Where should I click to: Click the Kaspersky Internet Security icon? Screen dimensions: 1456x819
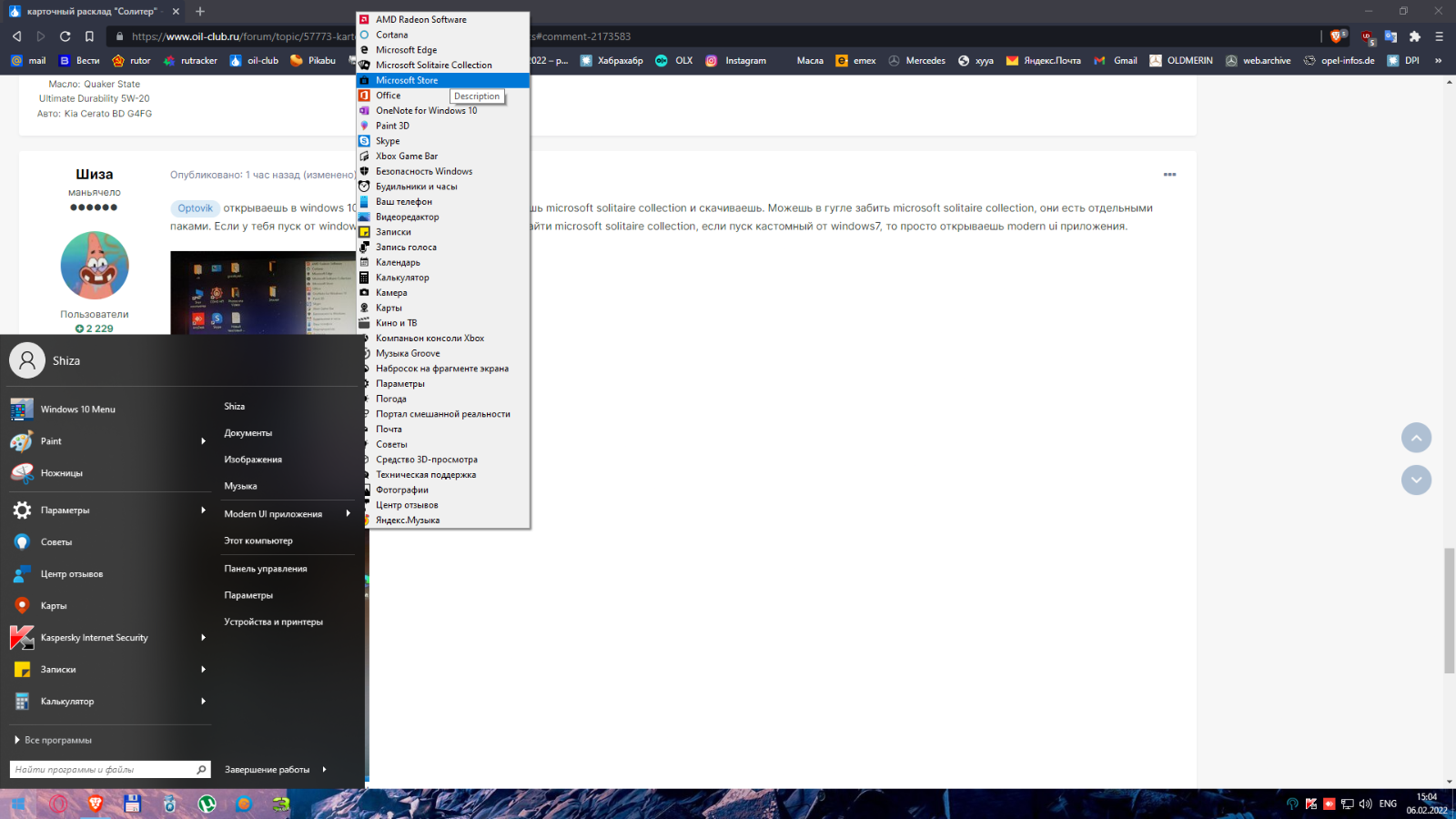tap(22, 638)
